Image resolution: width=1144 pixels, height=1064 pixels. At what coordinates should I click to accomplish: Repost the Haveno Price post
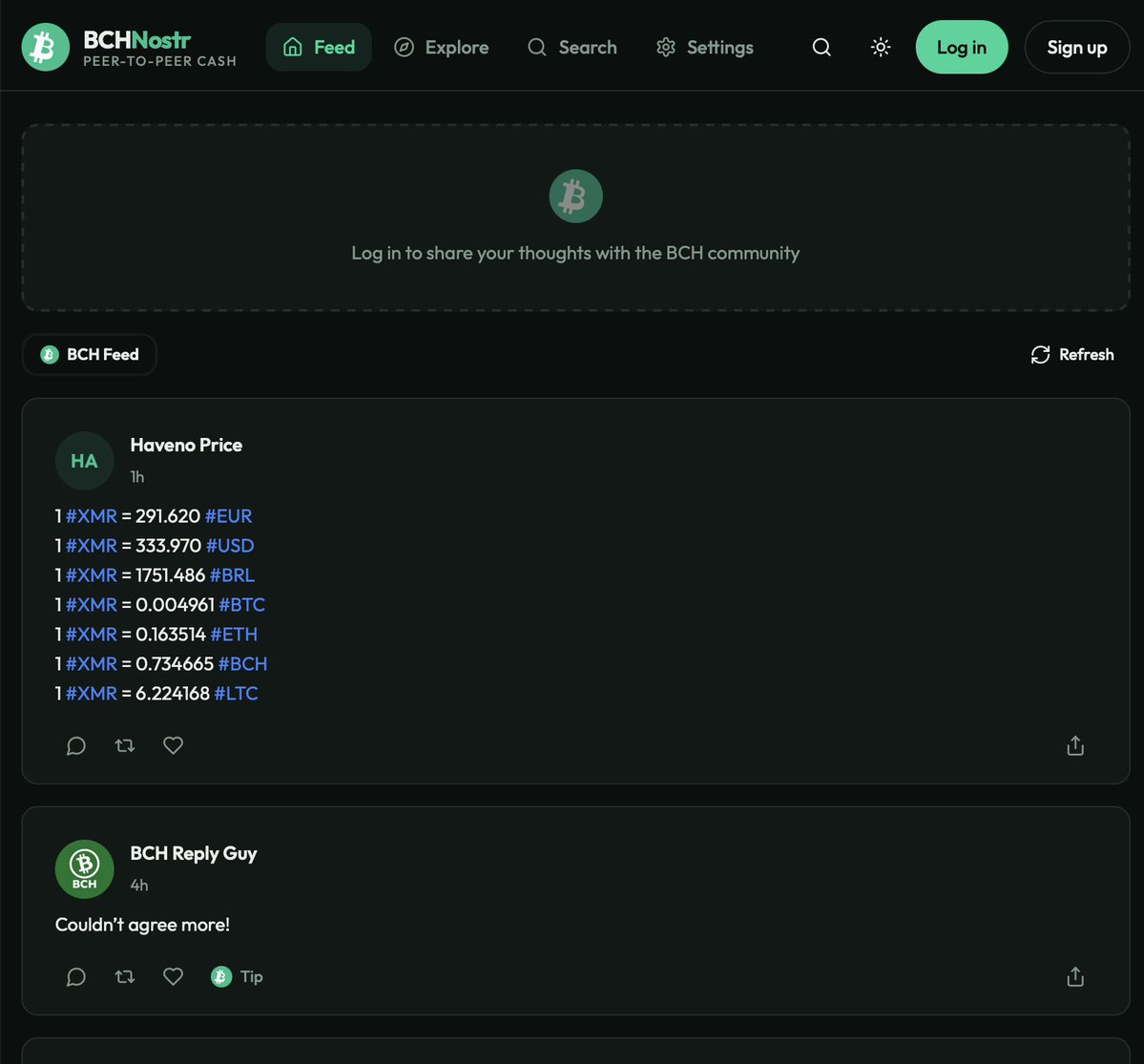click(x=125, y=746)
